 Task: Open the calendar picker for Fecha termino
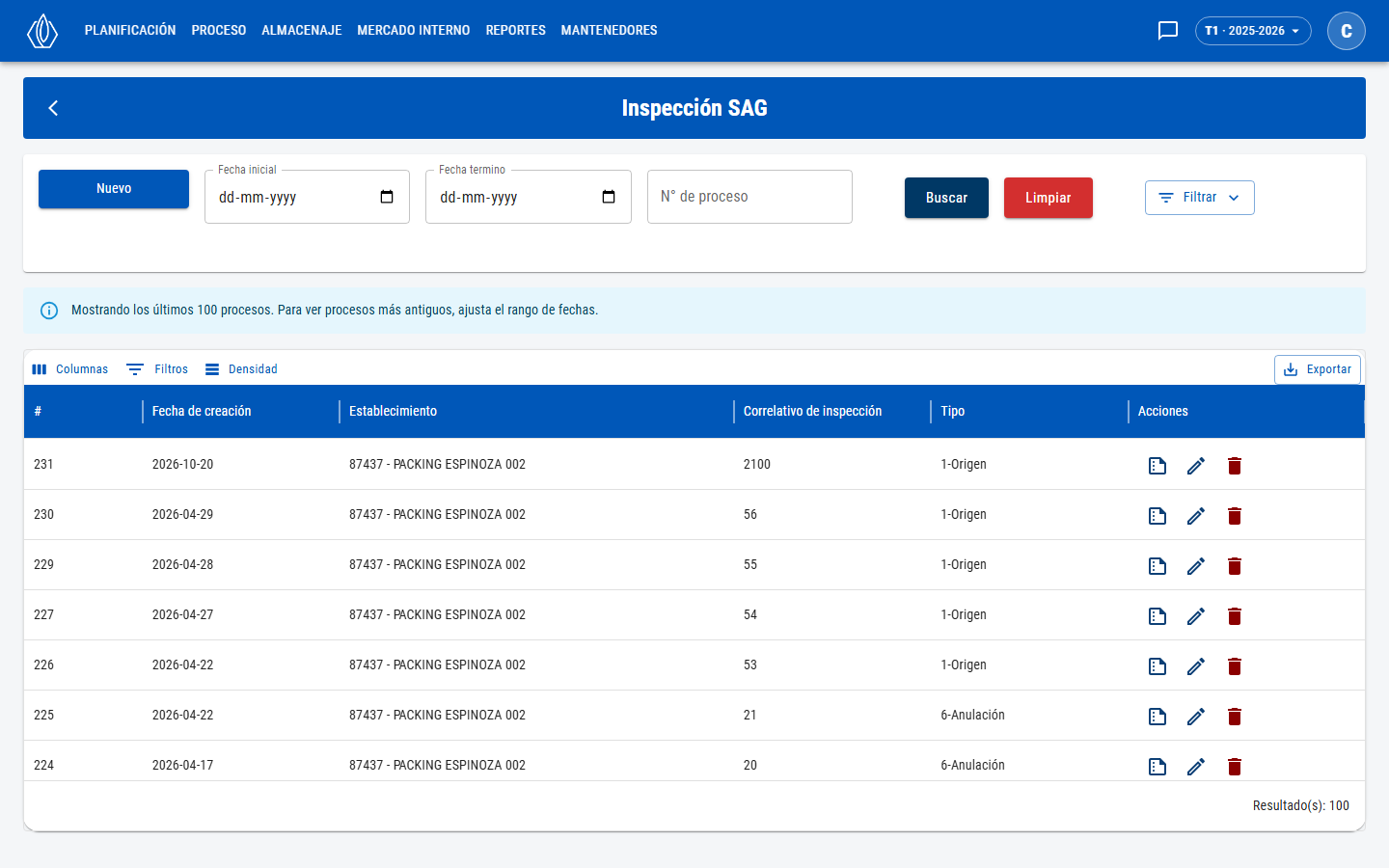click(x=609, y=197)
